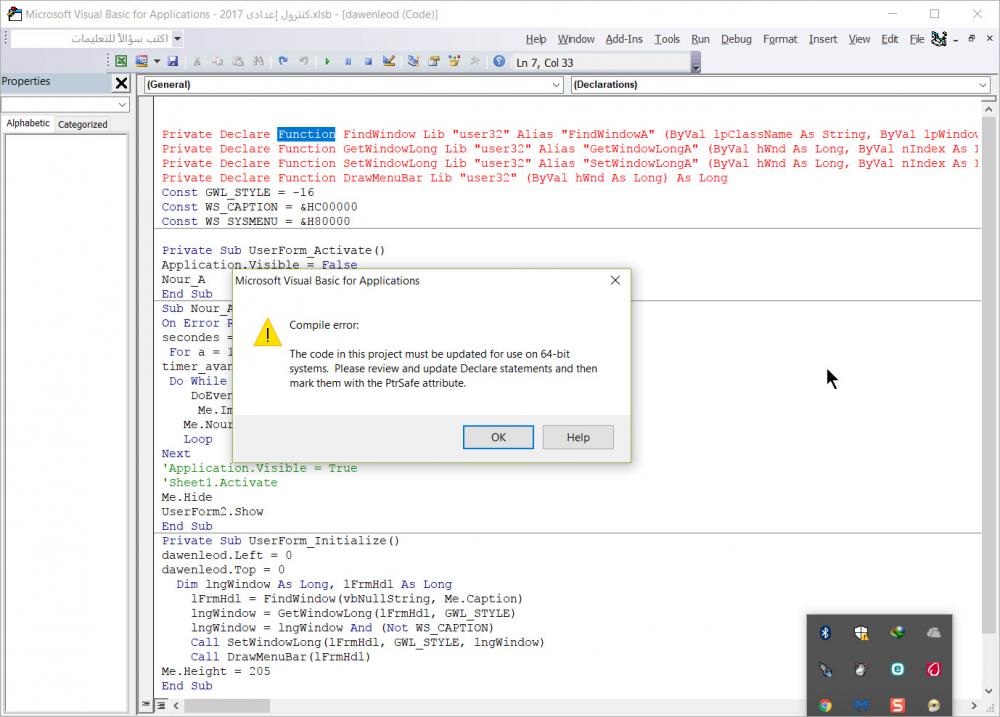
Task: Open the Insert menu
Action: click(x=823, y=39)
